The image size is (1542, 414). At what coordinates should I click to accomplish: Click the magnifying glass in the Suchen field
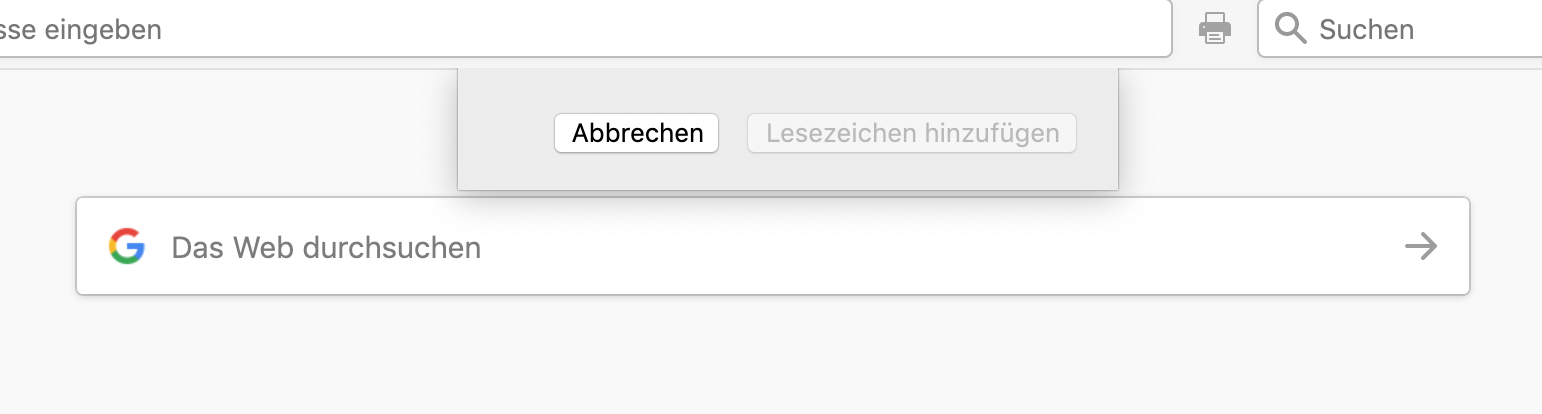1291,29
